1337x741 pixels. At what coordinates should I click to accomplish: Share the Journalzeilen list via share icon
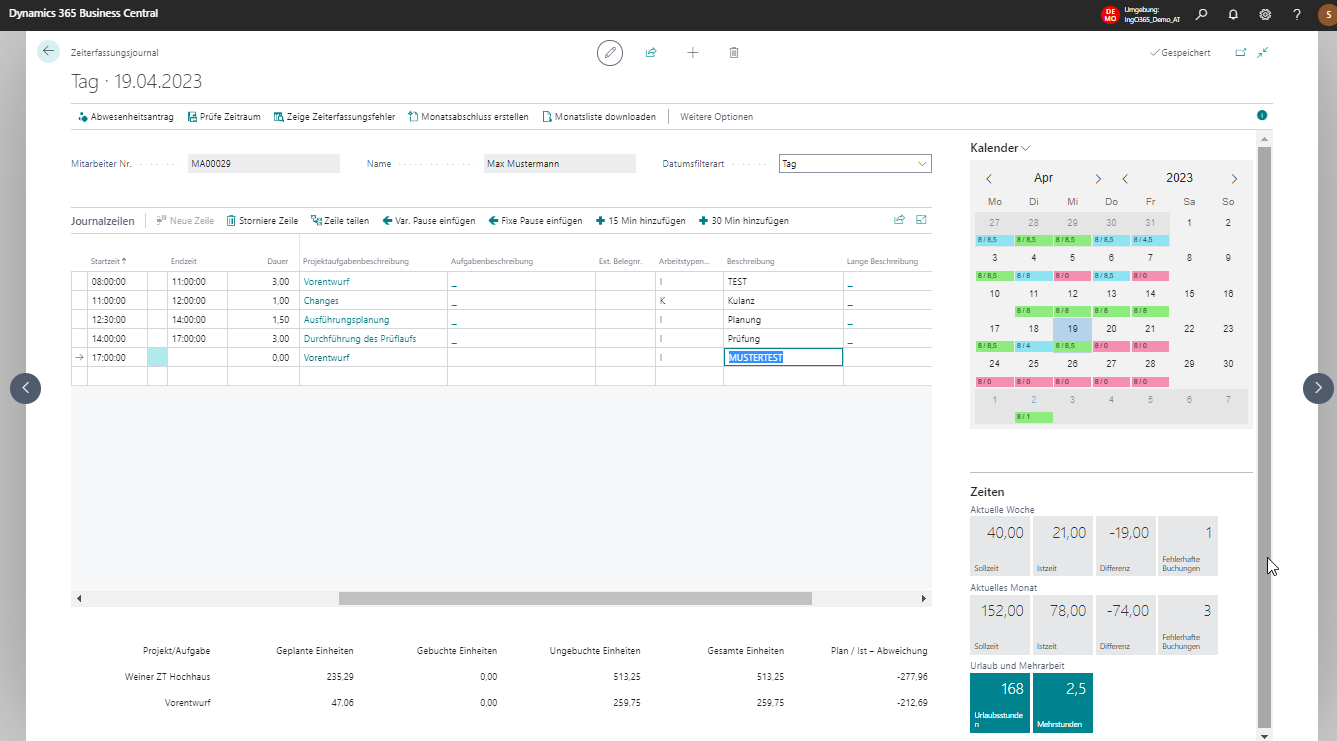click(x=899, y=220)
